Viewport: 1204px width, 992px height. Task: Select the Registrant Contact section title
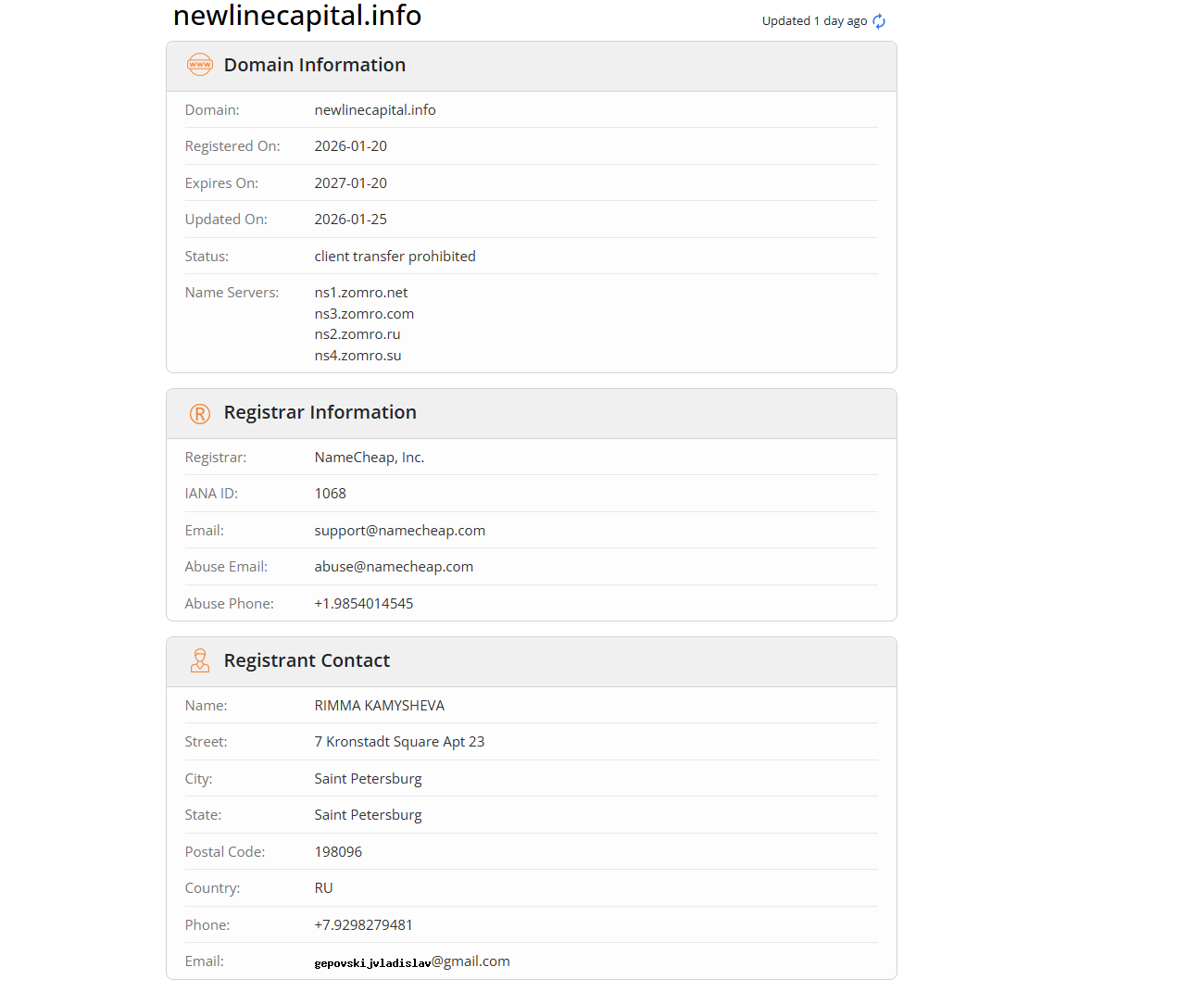coord(307,660)
